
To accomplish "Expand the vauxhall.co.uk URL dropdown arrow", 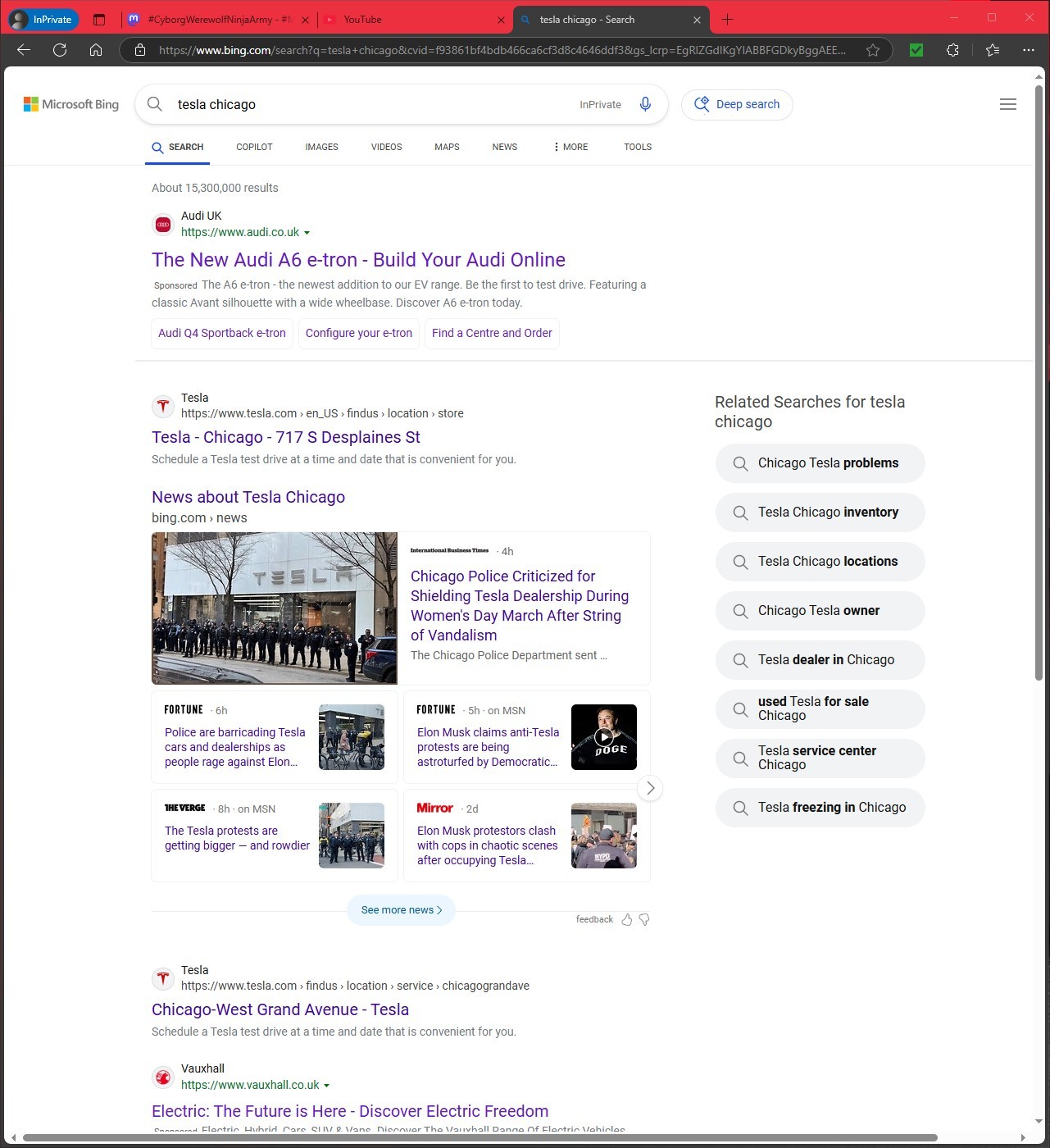I will point(326,1086).
